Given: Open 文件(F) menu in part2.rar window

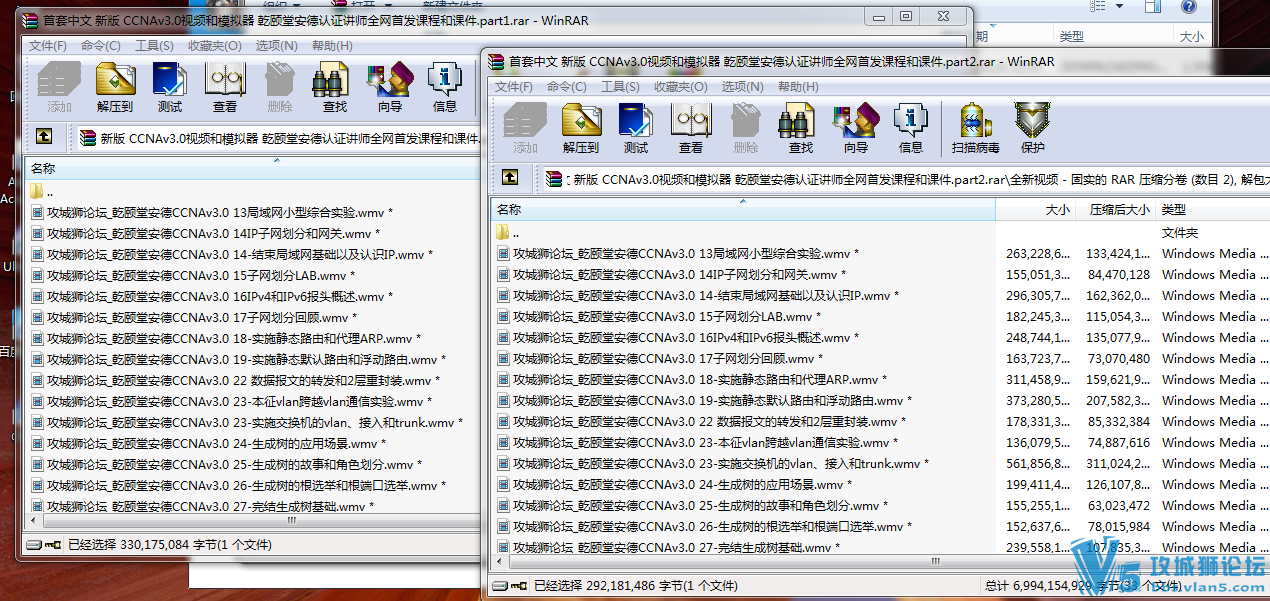Looking at the screenshot, I should tap(514, 86).
